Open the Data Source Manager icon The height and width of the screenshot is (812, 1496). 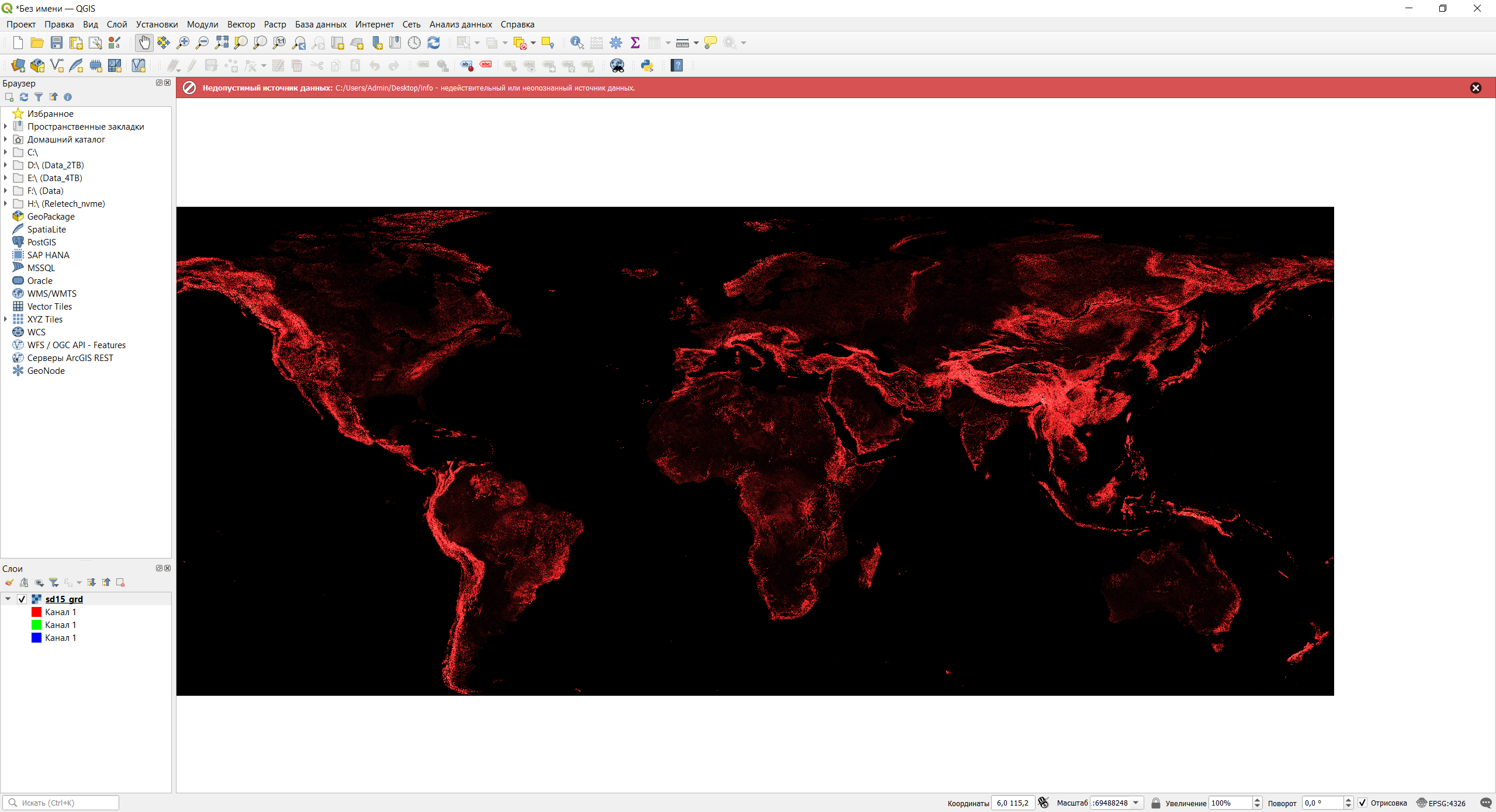18,65
